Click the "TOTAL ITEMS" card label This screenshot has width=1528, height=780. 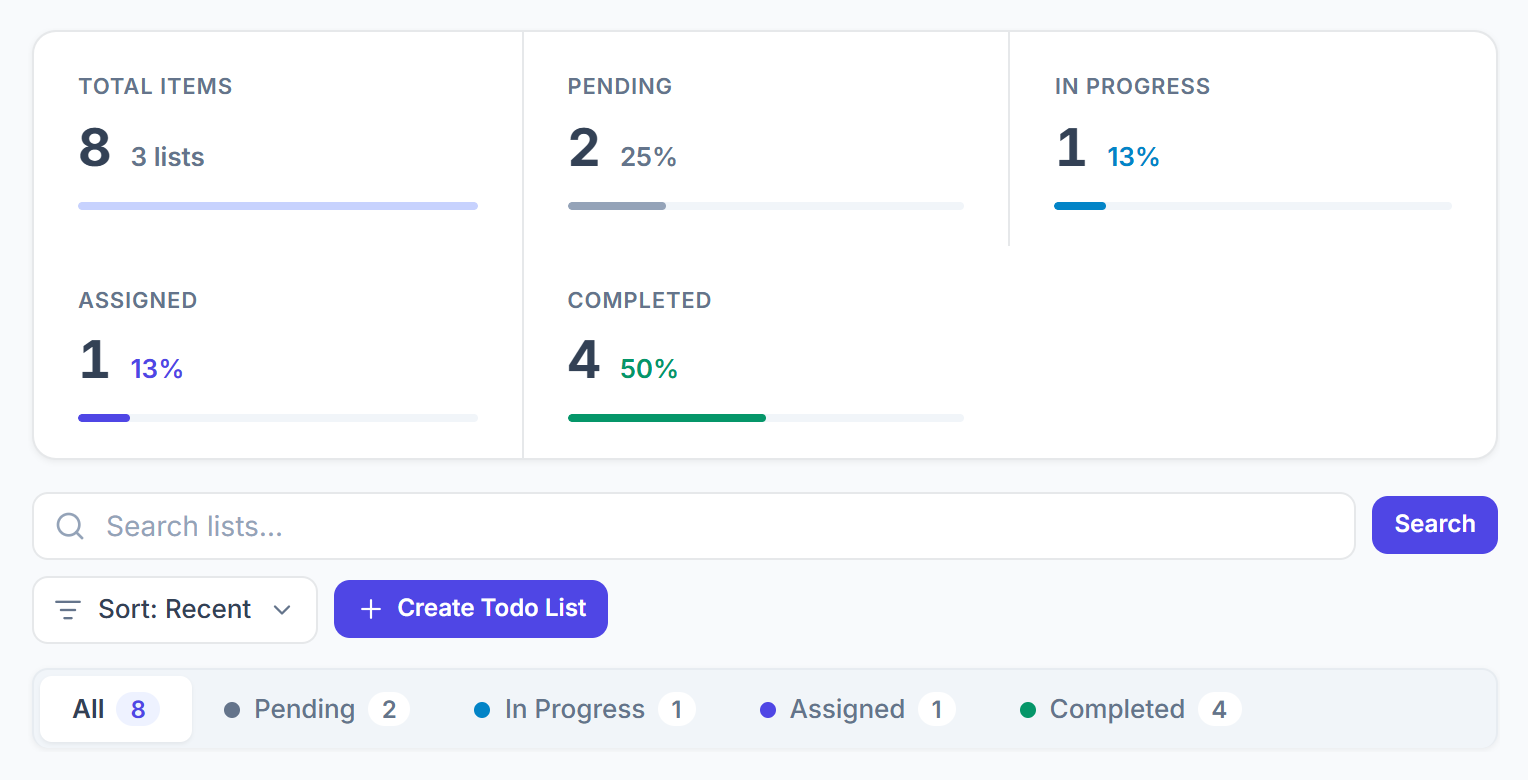[155, 87]
